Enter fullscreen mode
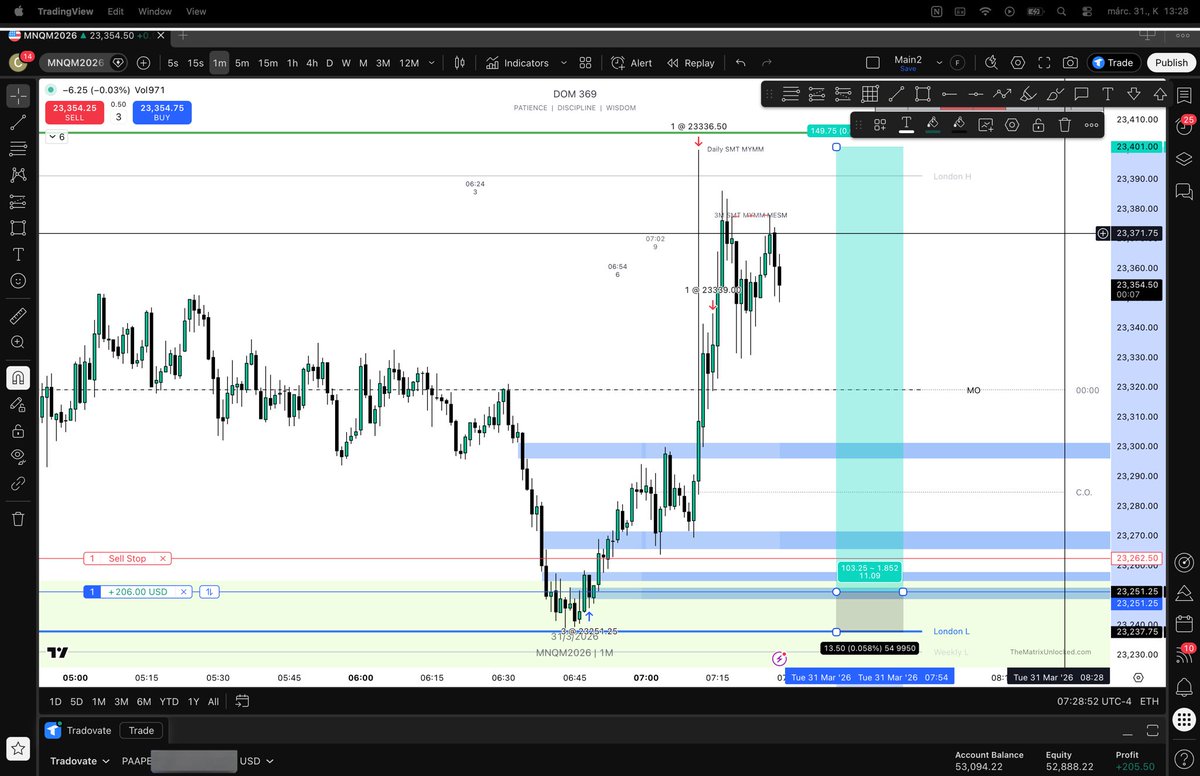 pyautogui.click(x=1044, y=62)
